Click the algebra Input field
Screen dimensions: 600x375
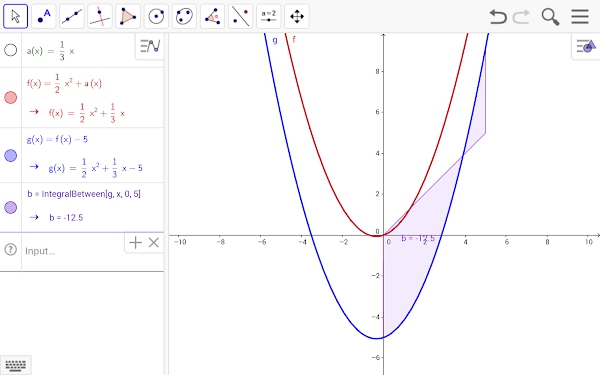pos(73,251)
